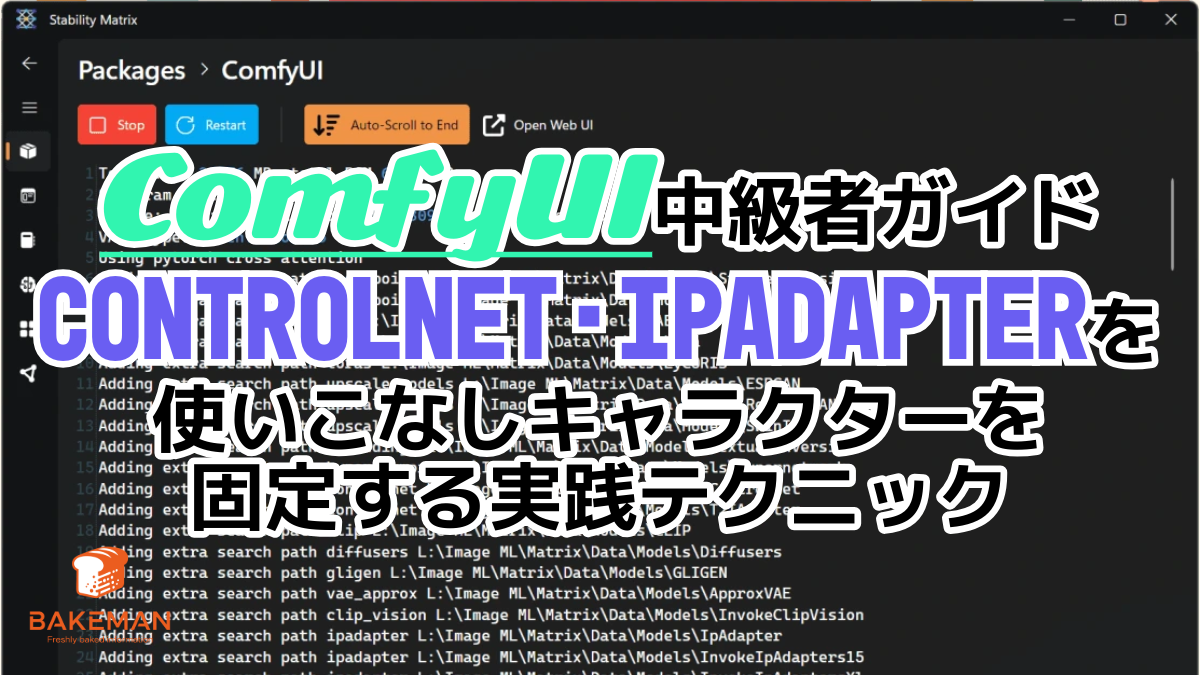Open the Checkpoints notebook icon in sidebar
The width and height of the screenshot is (1200, 675).
[29, 240]
